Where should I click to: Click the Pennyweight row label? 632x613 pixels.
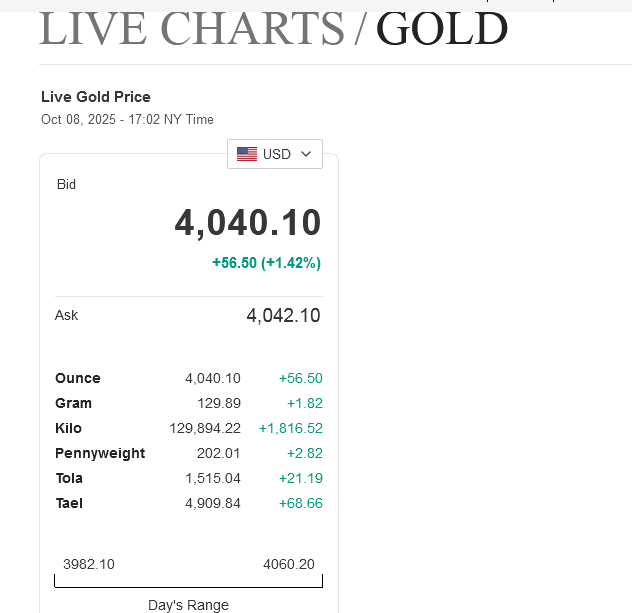point(100,453)
